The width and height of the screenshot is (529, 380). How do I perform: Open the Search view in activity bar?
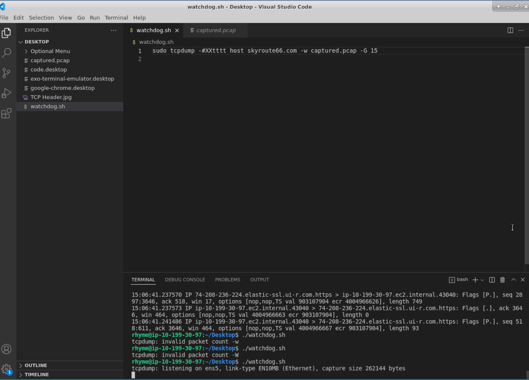click(x=6, y=53)
